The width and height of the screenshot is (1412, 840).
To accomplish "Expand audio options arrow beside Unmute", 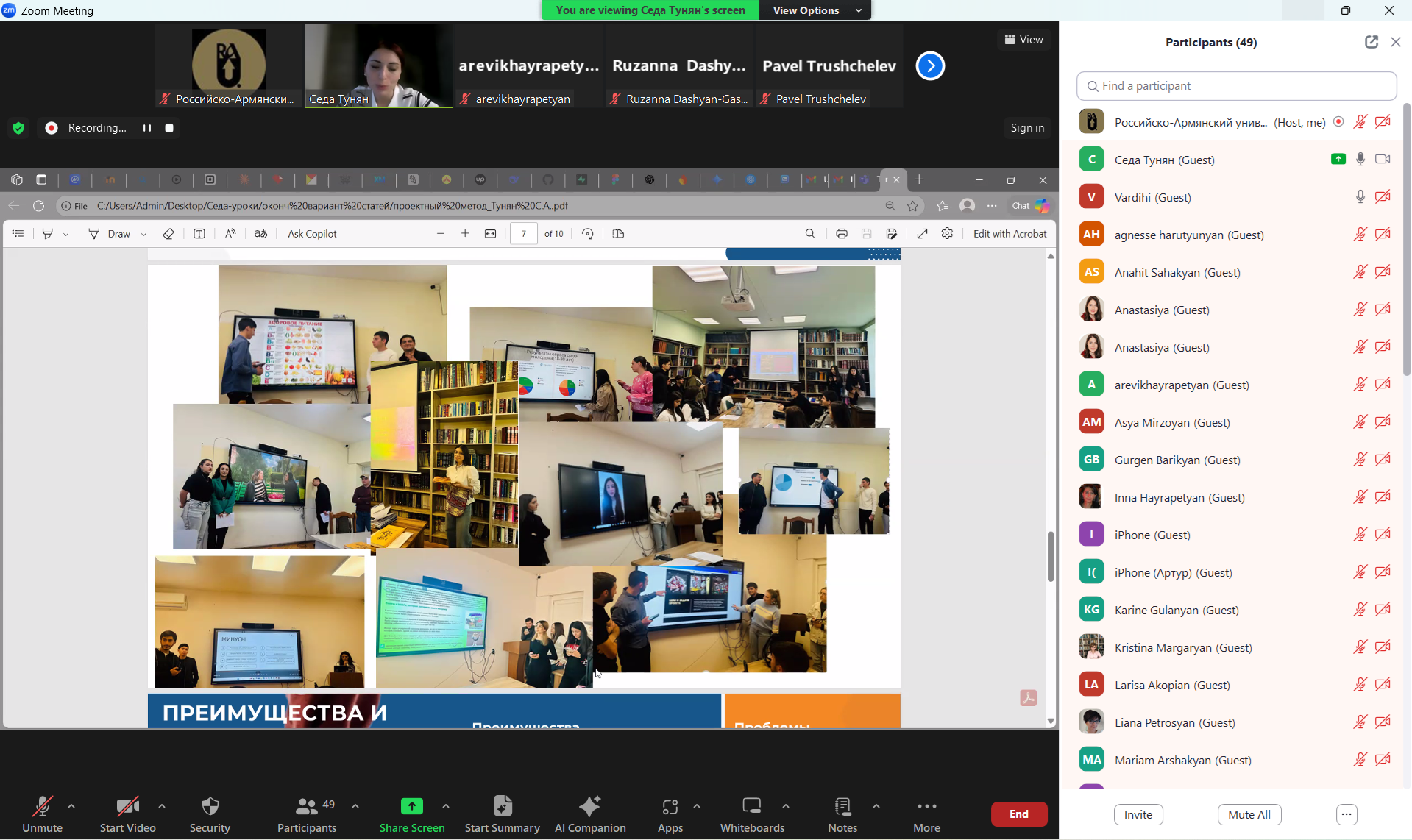I will 71,806.
